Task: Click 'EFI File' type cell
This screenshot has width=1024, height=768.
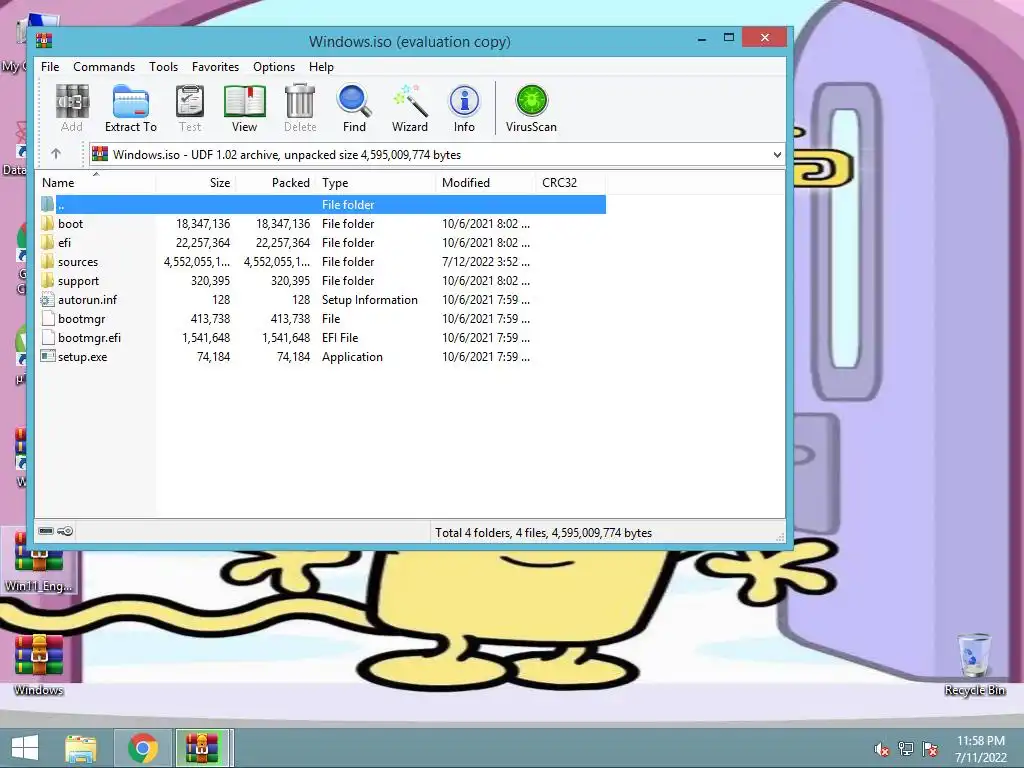Action: tap(340, 338)
